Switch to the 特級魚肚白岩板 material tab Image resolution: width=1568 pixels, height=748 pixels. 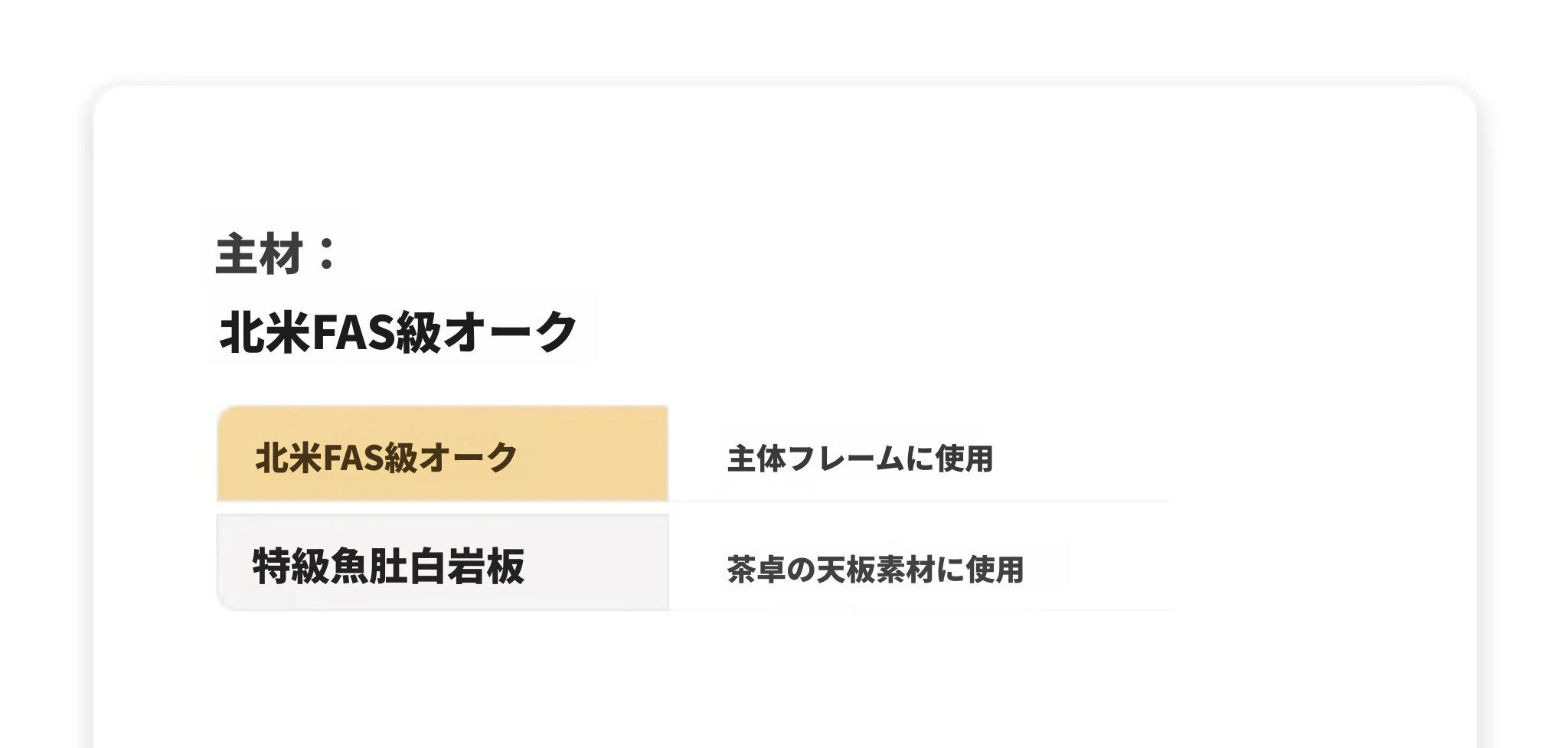pyautogui.click(x=443, y=563)
